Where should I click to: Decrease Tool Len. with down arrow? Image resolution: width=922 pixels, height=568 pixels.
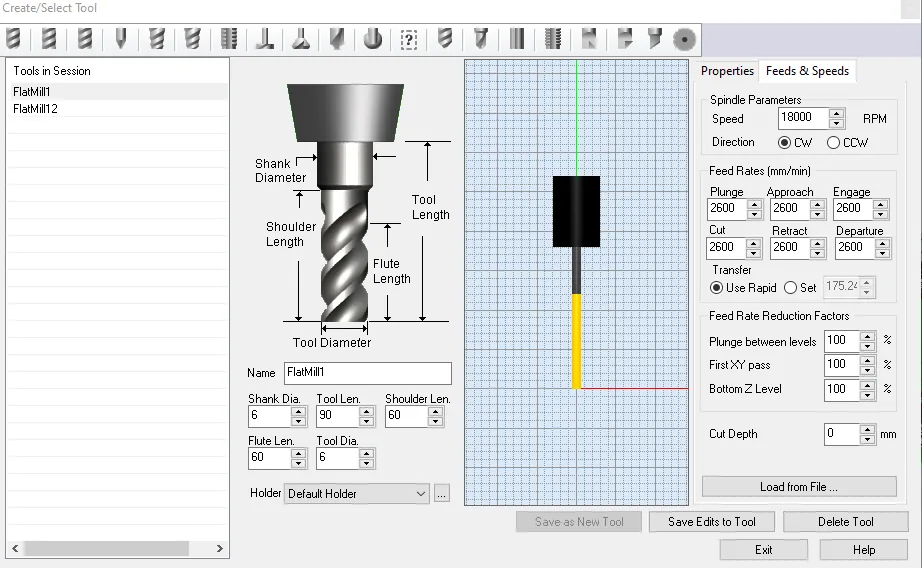point(366,421)
